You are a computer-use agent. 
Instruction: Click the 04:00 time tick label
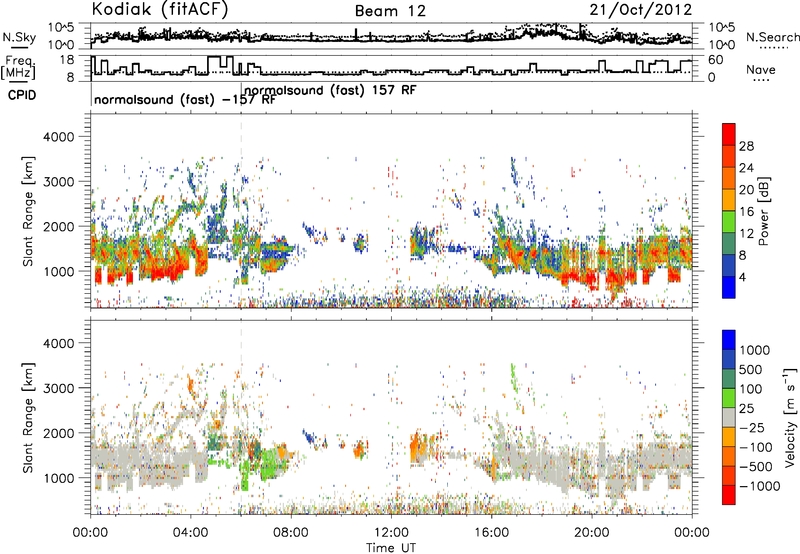coord(191,533)
